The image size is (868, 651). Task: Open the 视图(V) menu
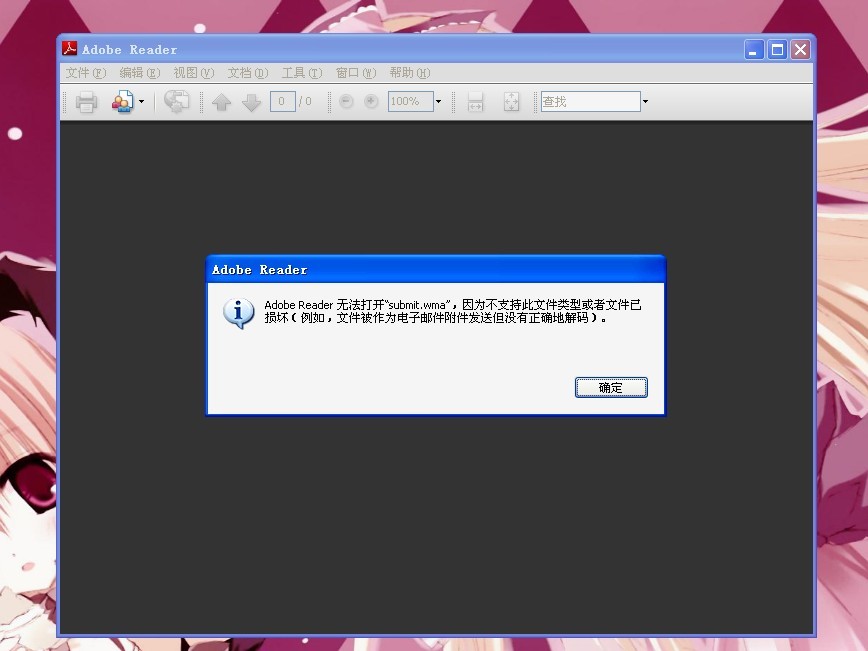[x=194, y=73]
